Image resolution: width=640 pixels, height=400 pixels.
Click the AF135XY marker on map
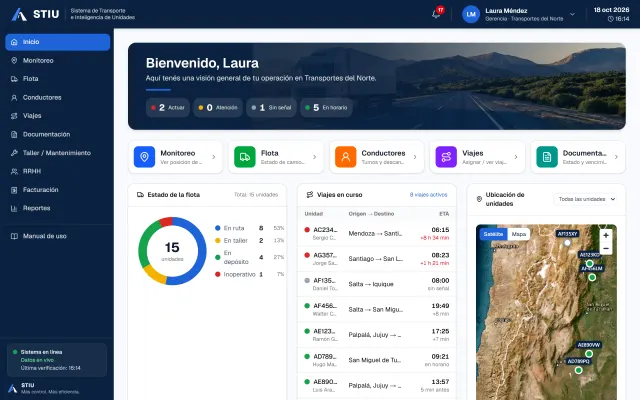tap(567, 242)
